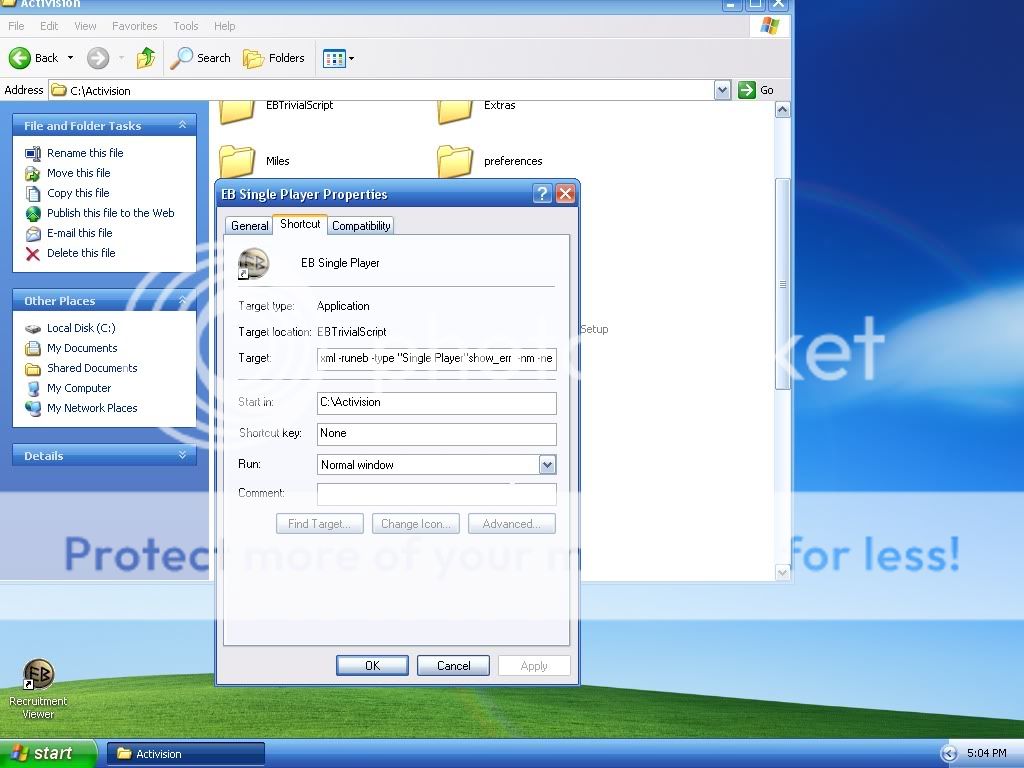Viewport: 1024px width, 768px height.
Task: Click the Go button beside address bar
Action: tap(756, 90)
